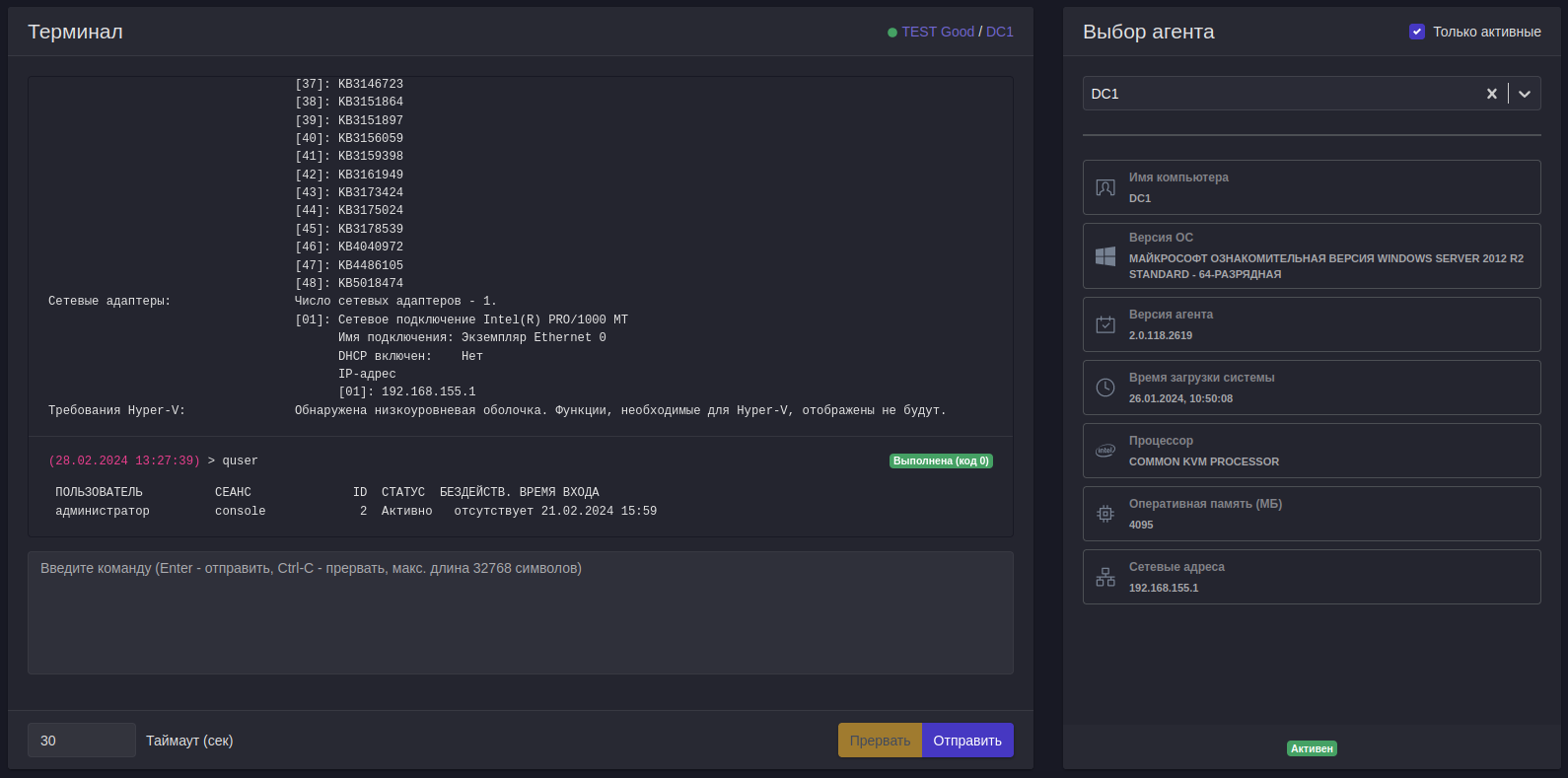
Task: Click the KB3159398 update entry
Action: click(349, 156)
